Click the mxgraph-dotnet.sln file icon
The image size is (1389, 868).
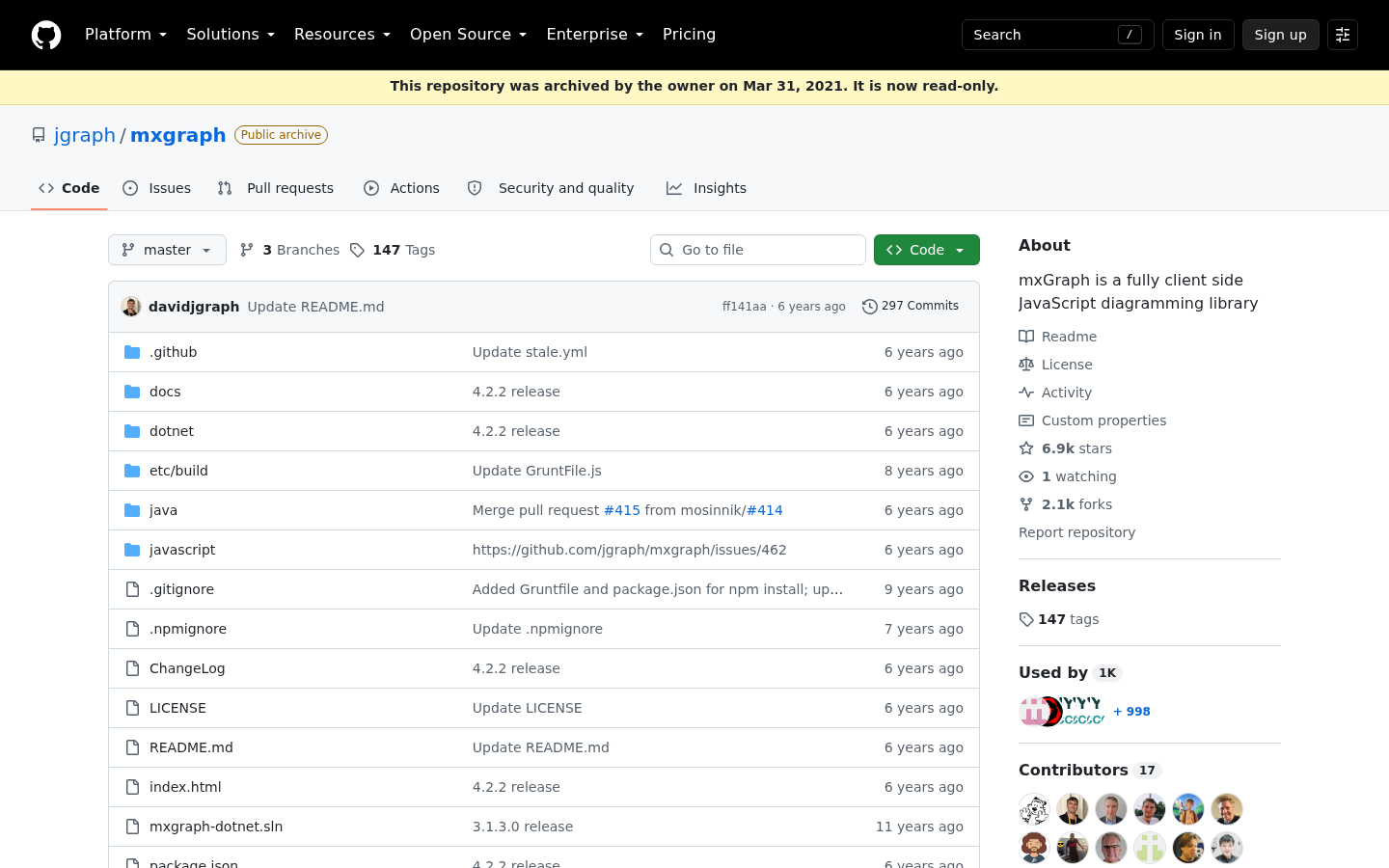click(x=132, y=827)
